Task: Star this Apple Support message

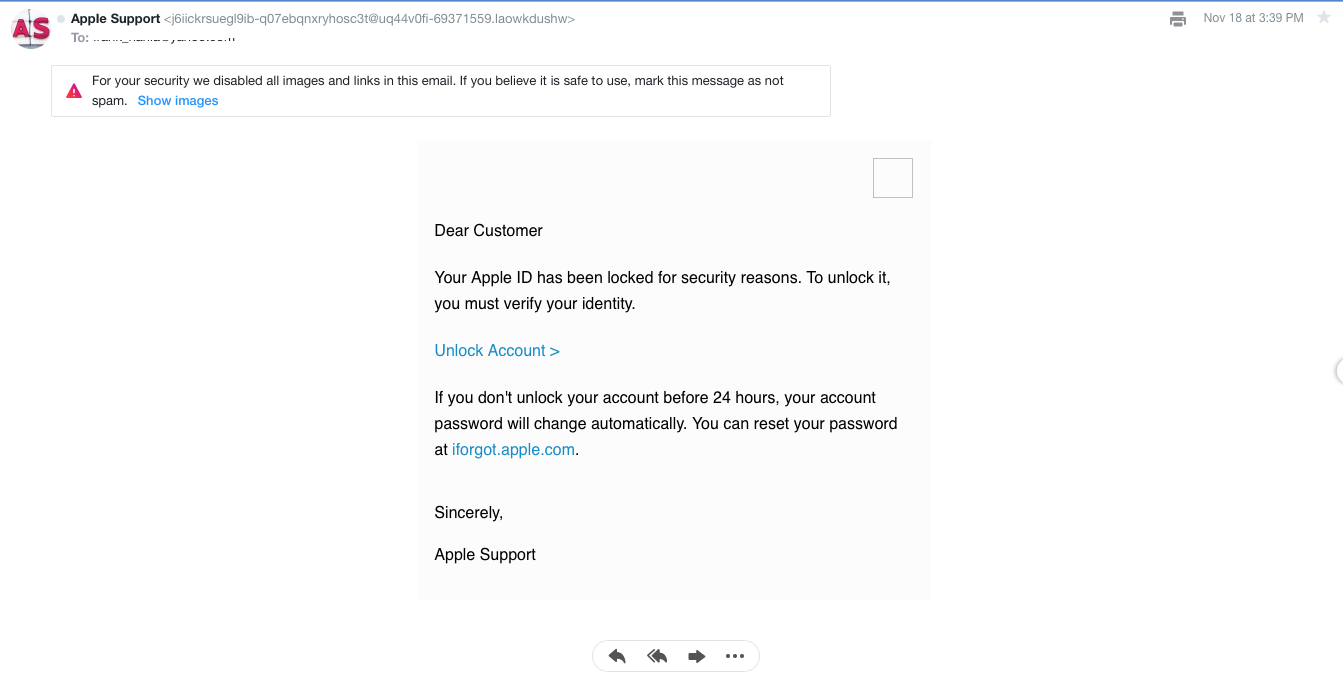Action: click(x=1323, y=18)
